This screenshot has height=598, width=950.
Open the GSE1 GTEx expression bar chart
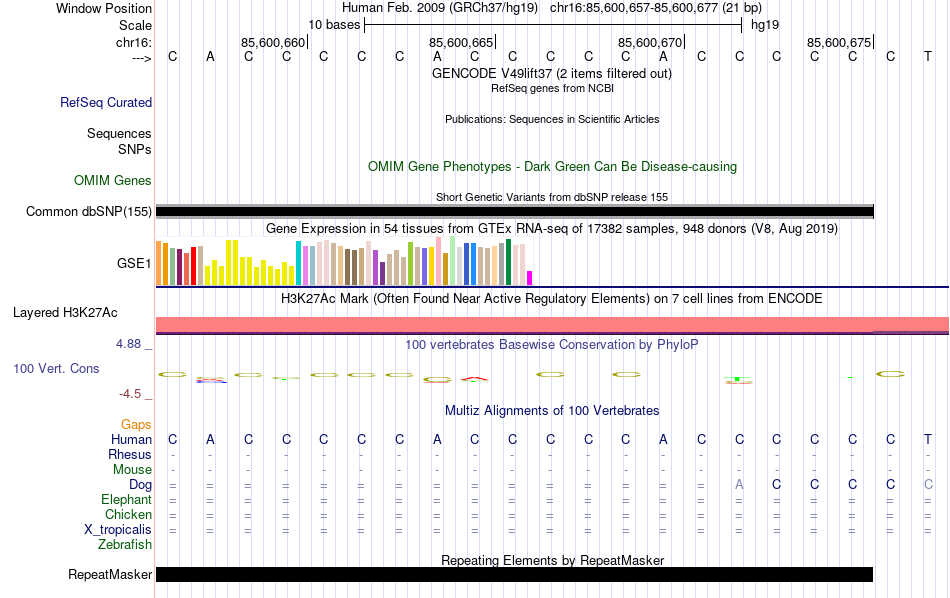(344, 261)
